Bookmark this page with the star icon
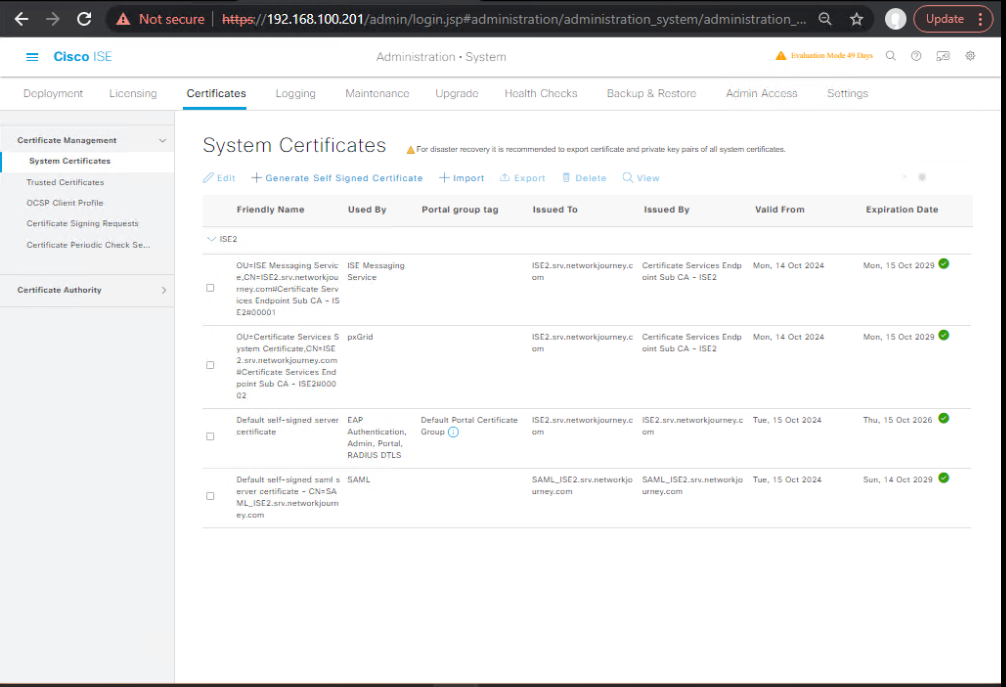This screenshot has height=687, width=1006. pos(857,19)
